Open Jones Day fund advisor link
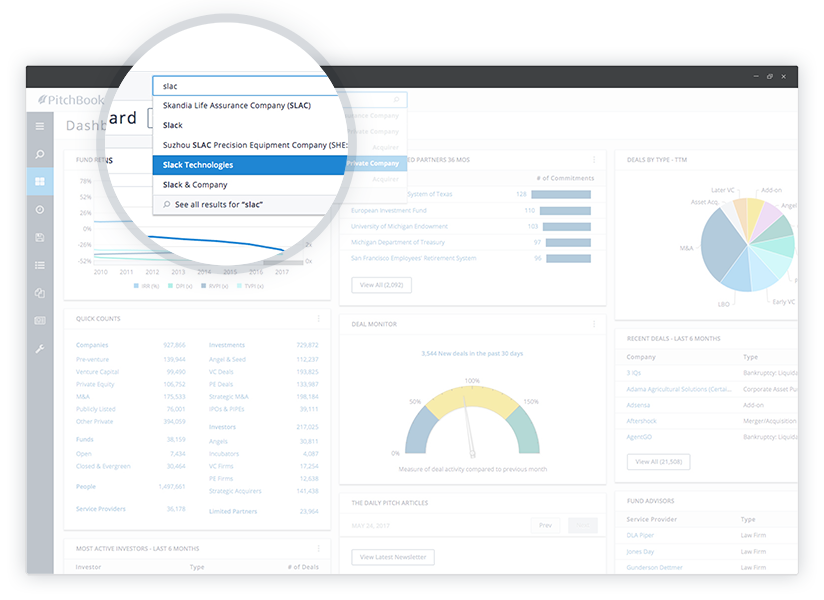824x600 pixels. [x=640, y=552]
